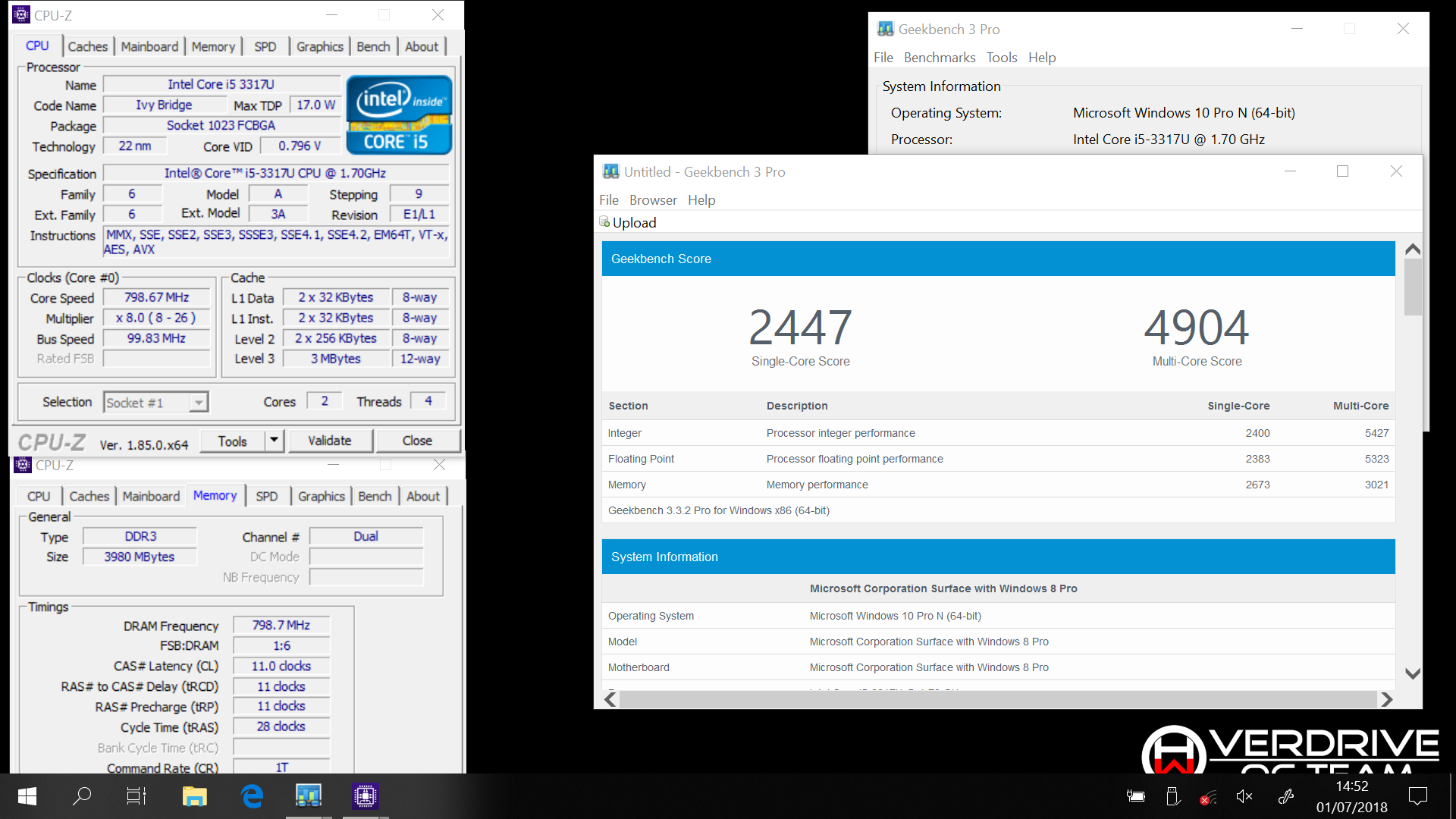Open the Socket #1 selection dropdown
The width and height of the screenshot is (1456, 819).
point(155,403)
